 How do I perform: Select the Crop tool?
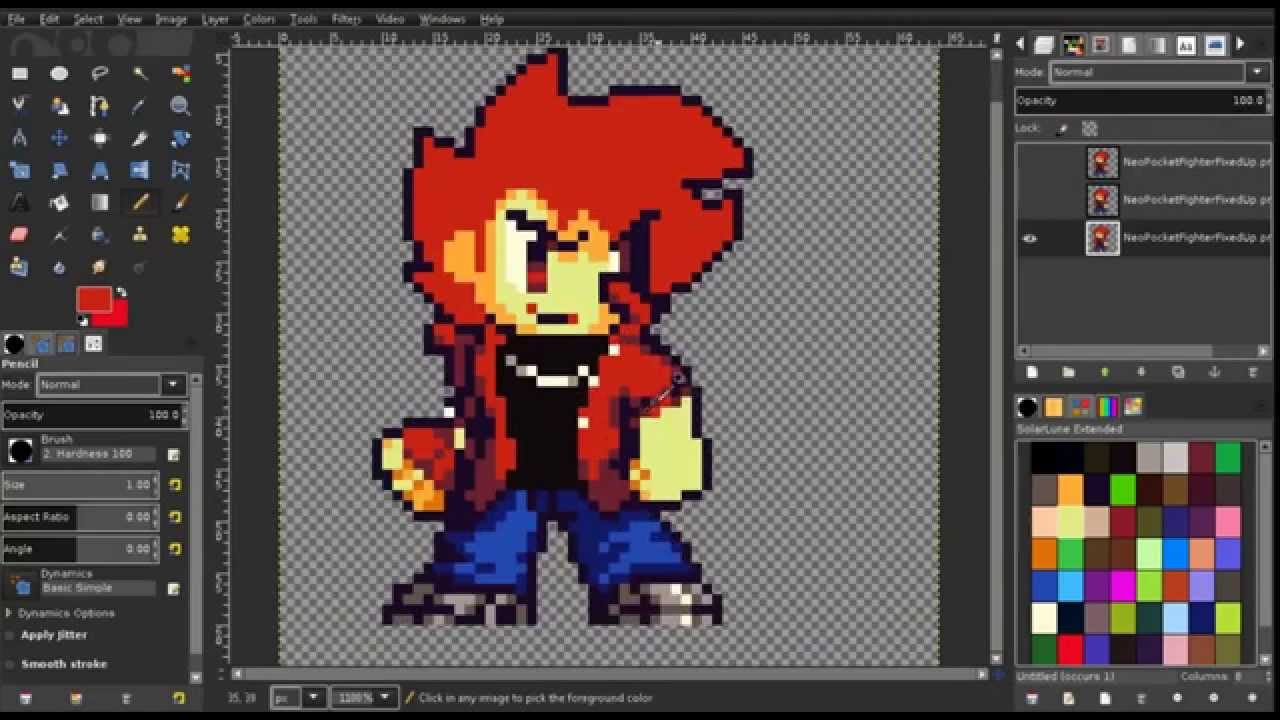click(140, 138)
